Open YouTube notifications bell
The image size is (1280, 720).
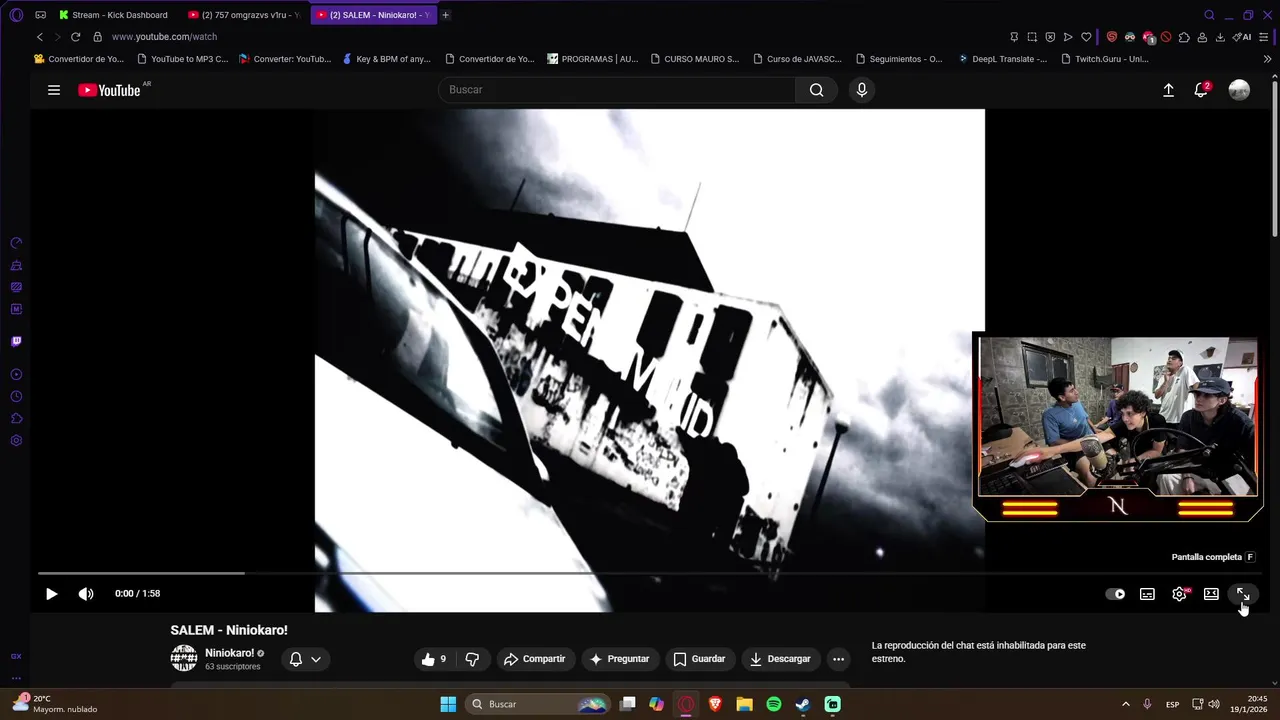point(1201,90)
